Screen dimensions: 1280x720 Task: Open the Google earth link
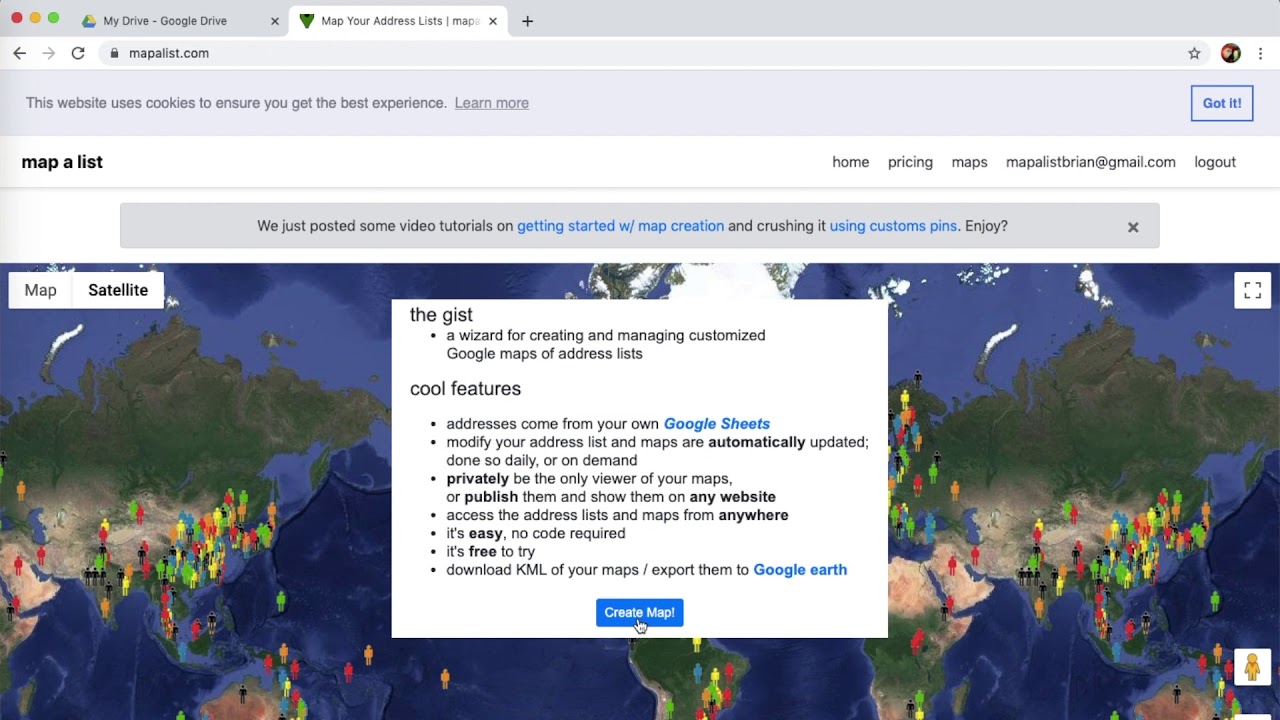(800, 570)
